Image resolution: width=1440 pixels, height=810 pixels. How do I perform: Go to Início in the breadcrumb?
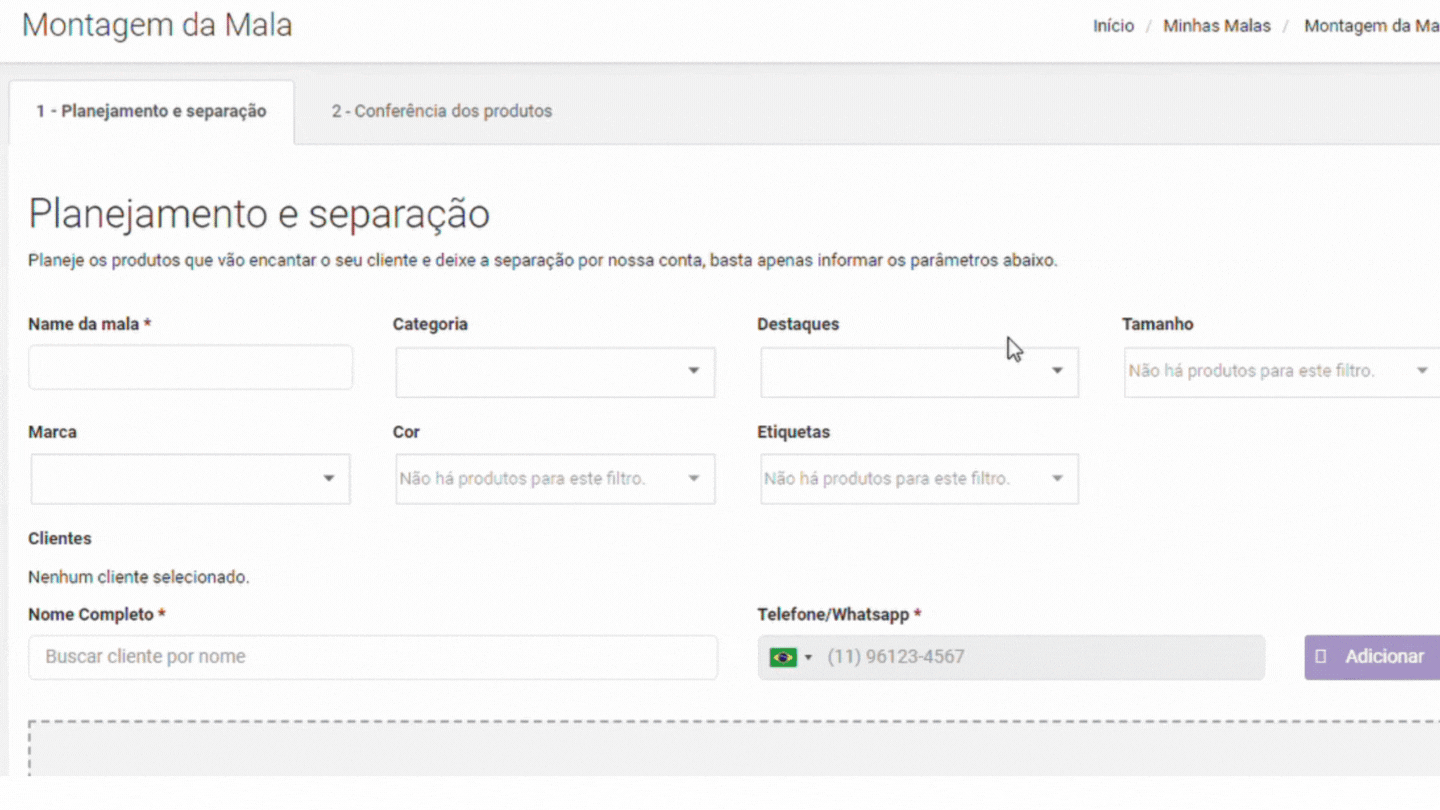pos(1113,26)
